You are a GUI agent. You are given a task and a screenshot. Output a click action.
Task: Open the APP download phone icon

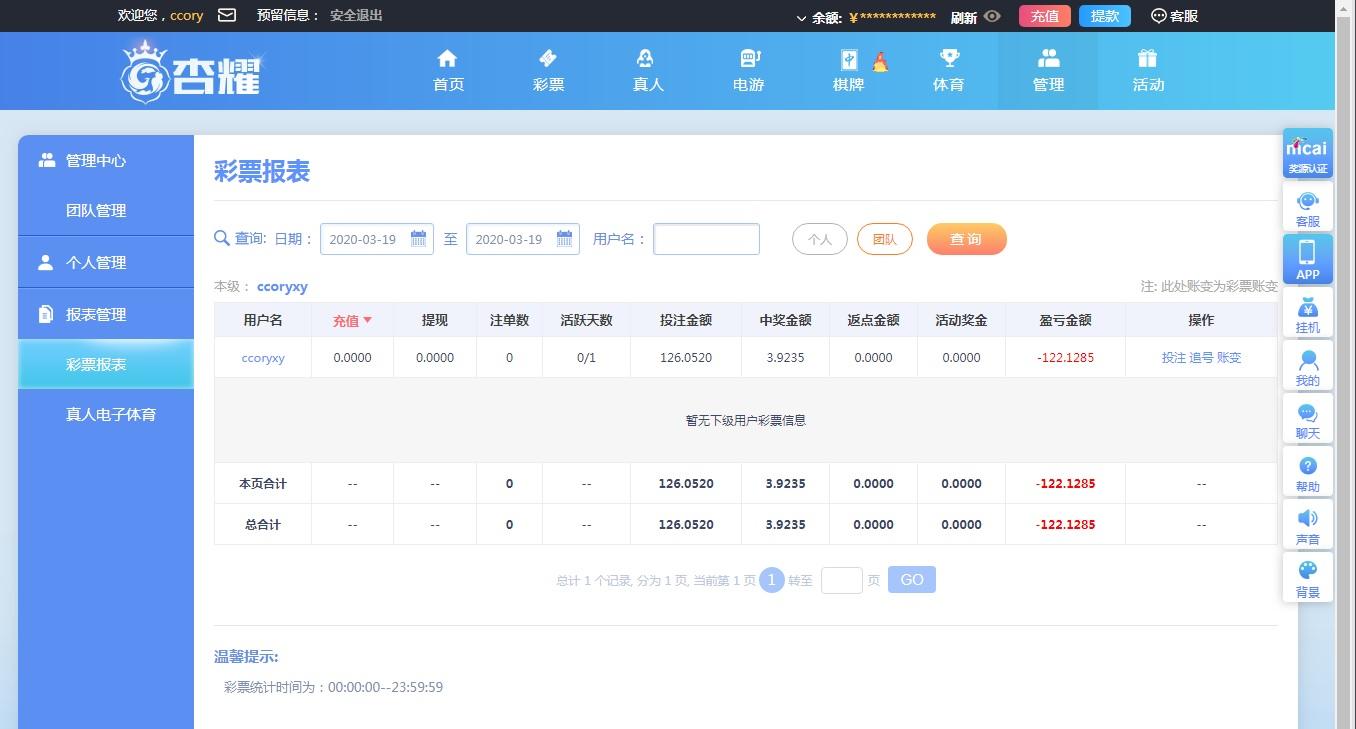pyautogui.click(x=1307, y=258)
